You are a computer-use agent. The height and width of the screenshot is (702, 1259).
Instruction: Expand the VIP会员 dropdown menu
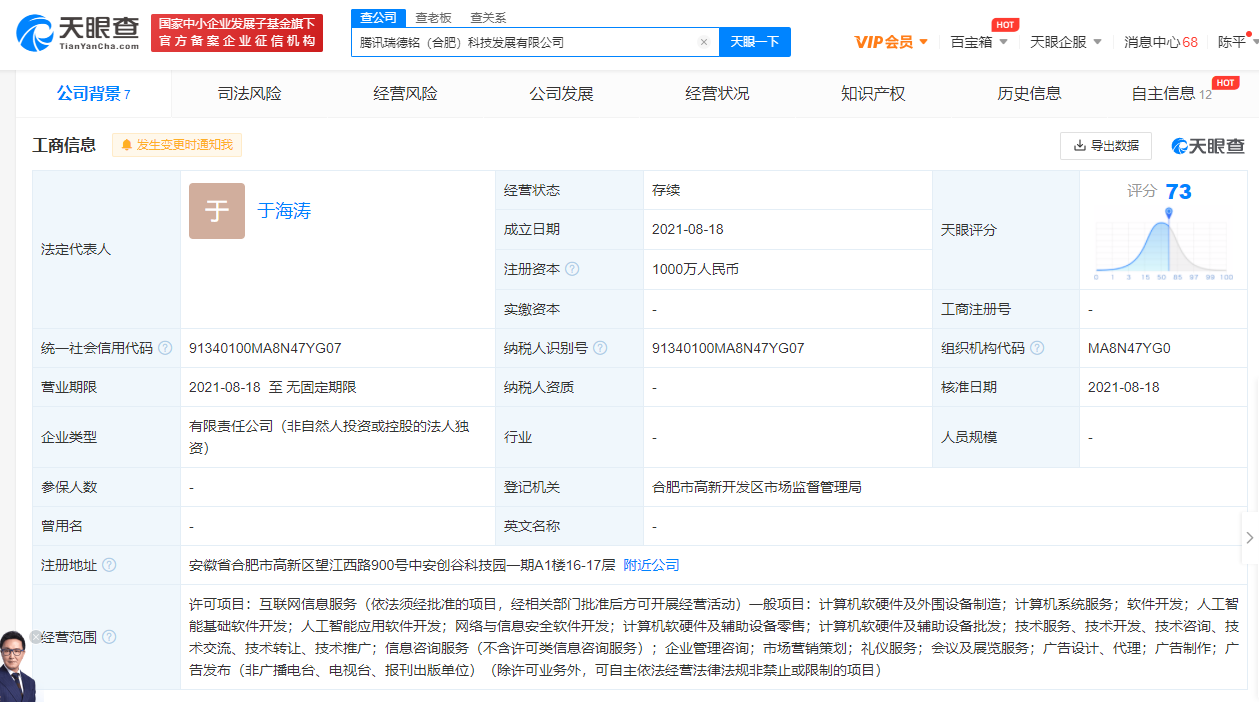tap(891, 42)
